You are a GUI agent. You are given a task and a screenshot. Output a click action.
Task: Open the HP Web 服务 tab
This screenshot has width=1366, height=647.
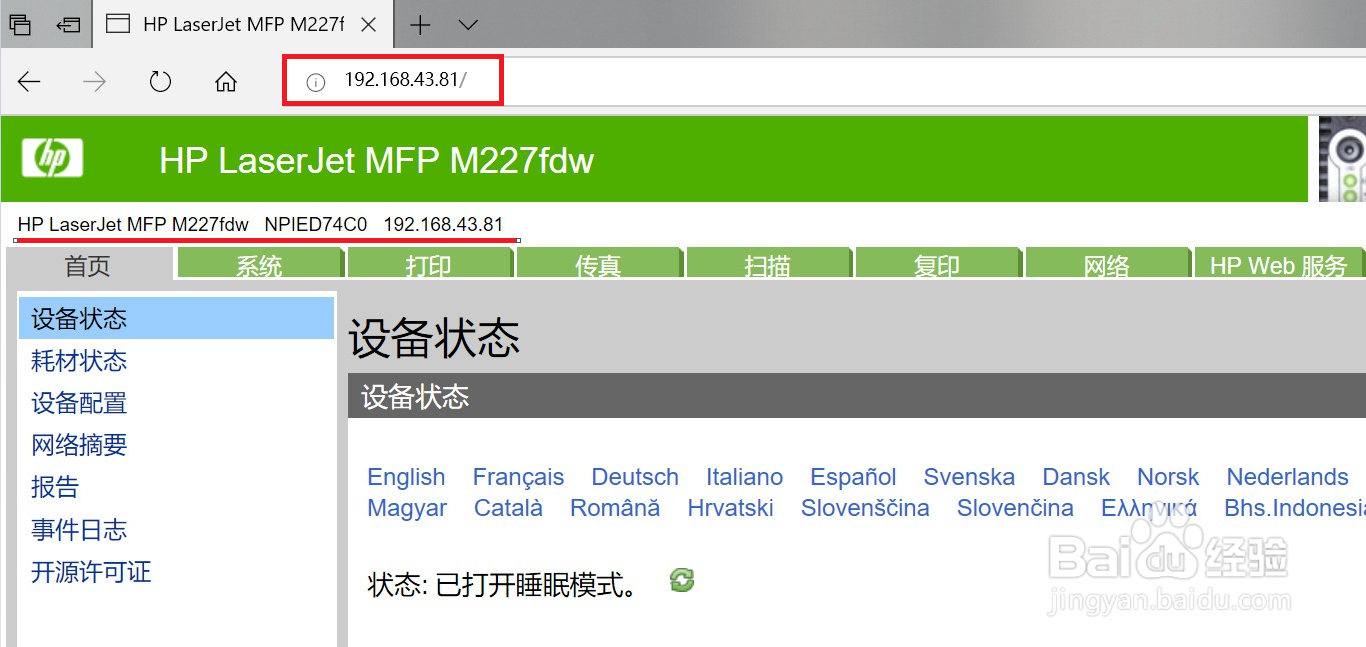click(1280, 264)
